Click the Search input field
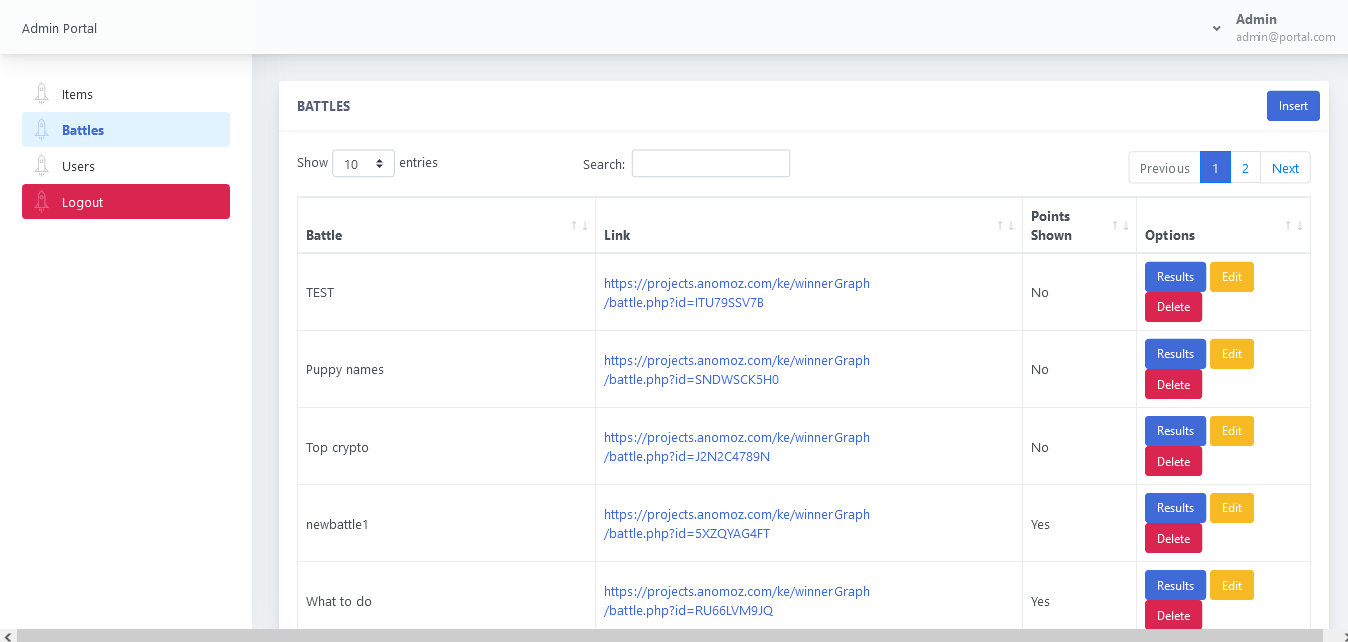This screenshot has width=1348, height=642. (x=710, y=164)
